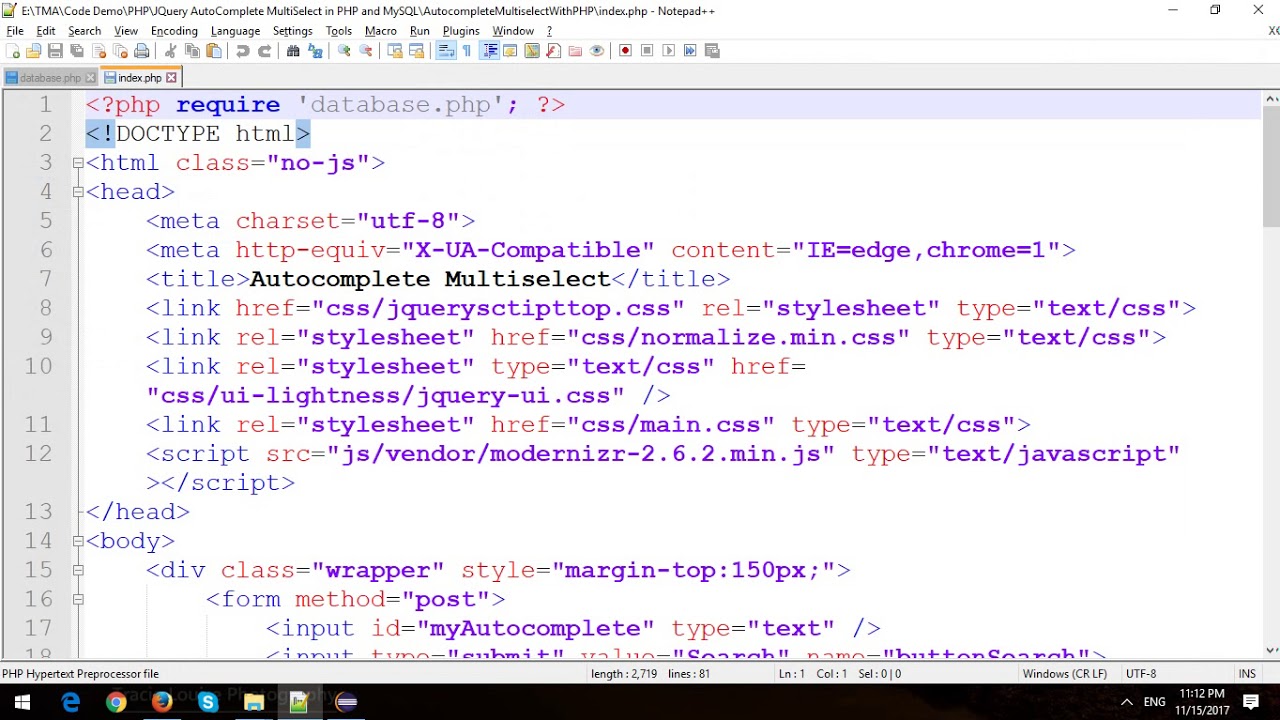Close the index.php tab

pos(171,77)
